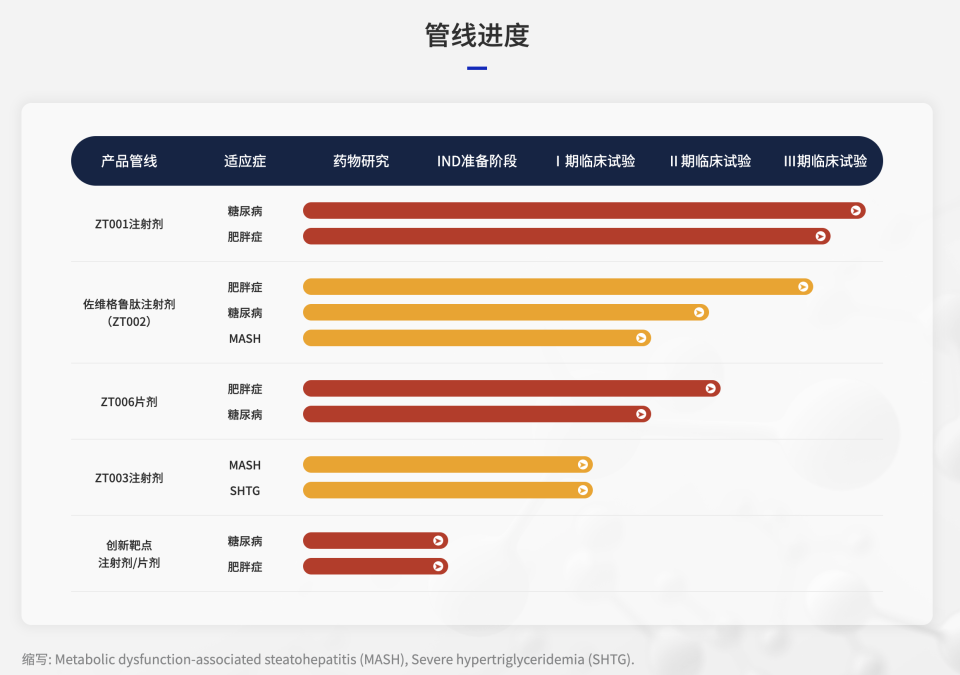This screenshot has width=960, height=675.
Task: Click the arrow icon on ZT001糖尿病 progress bar
Action: tap(854, 210)
